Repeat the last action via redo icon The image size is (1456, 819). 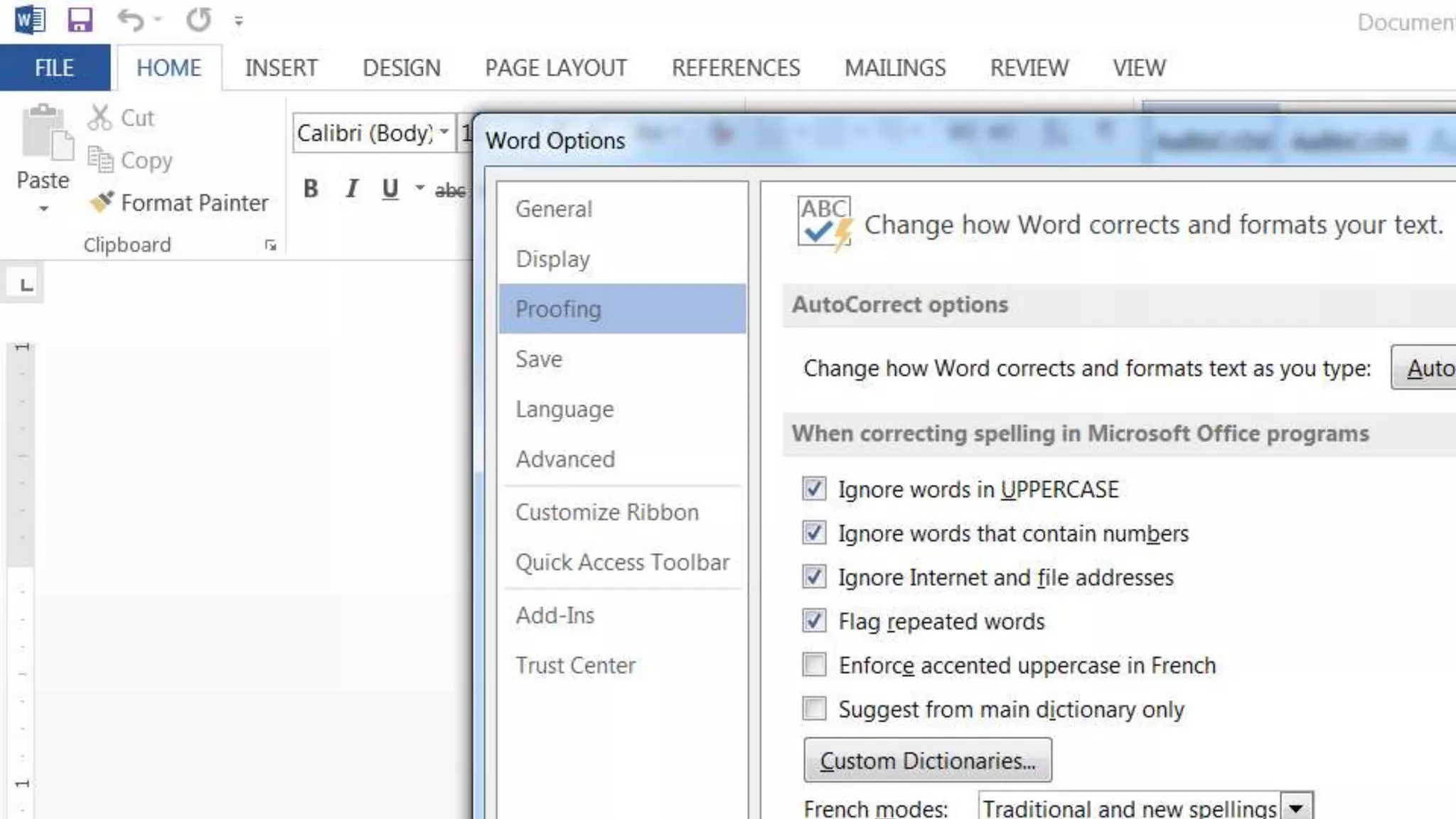[x=198, y=20]
